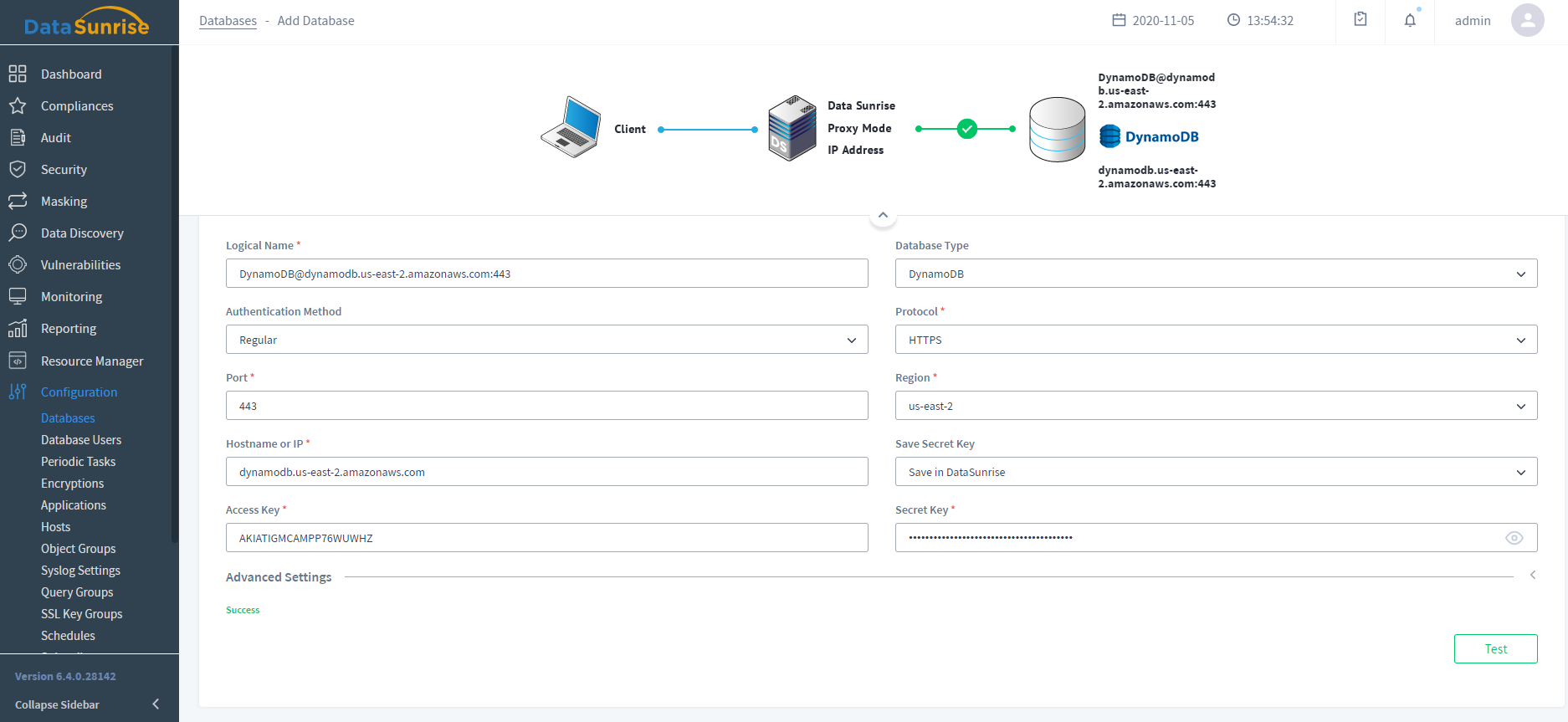This screenshot has height=722, width=1568.
Task: Click the notification bell icon
Action: point(1410,20)
